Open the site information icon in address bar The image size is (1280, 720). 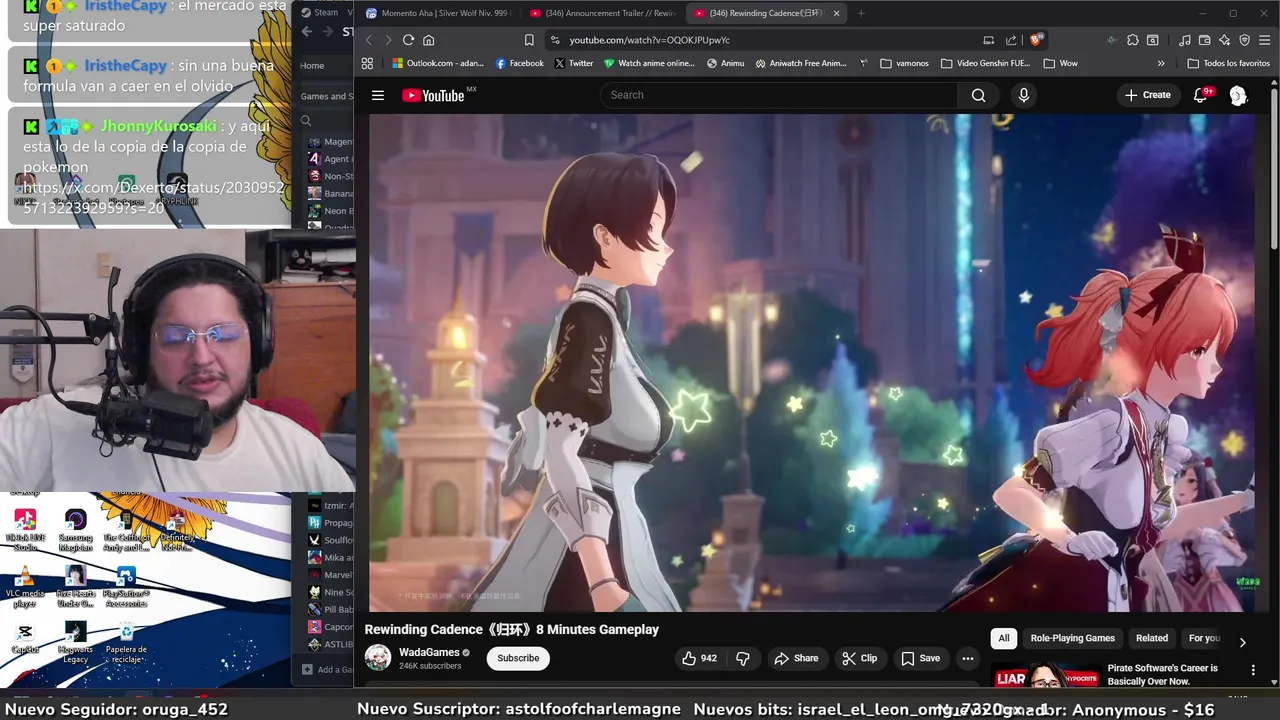555,40
